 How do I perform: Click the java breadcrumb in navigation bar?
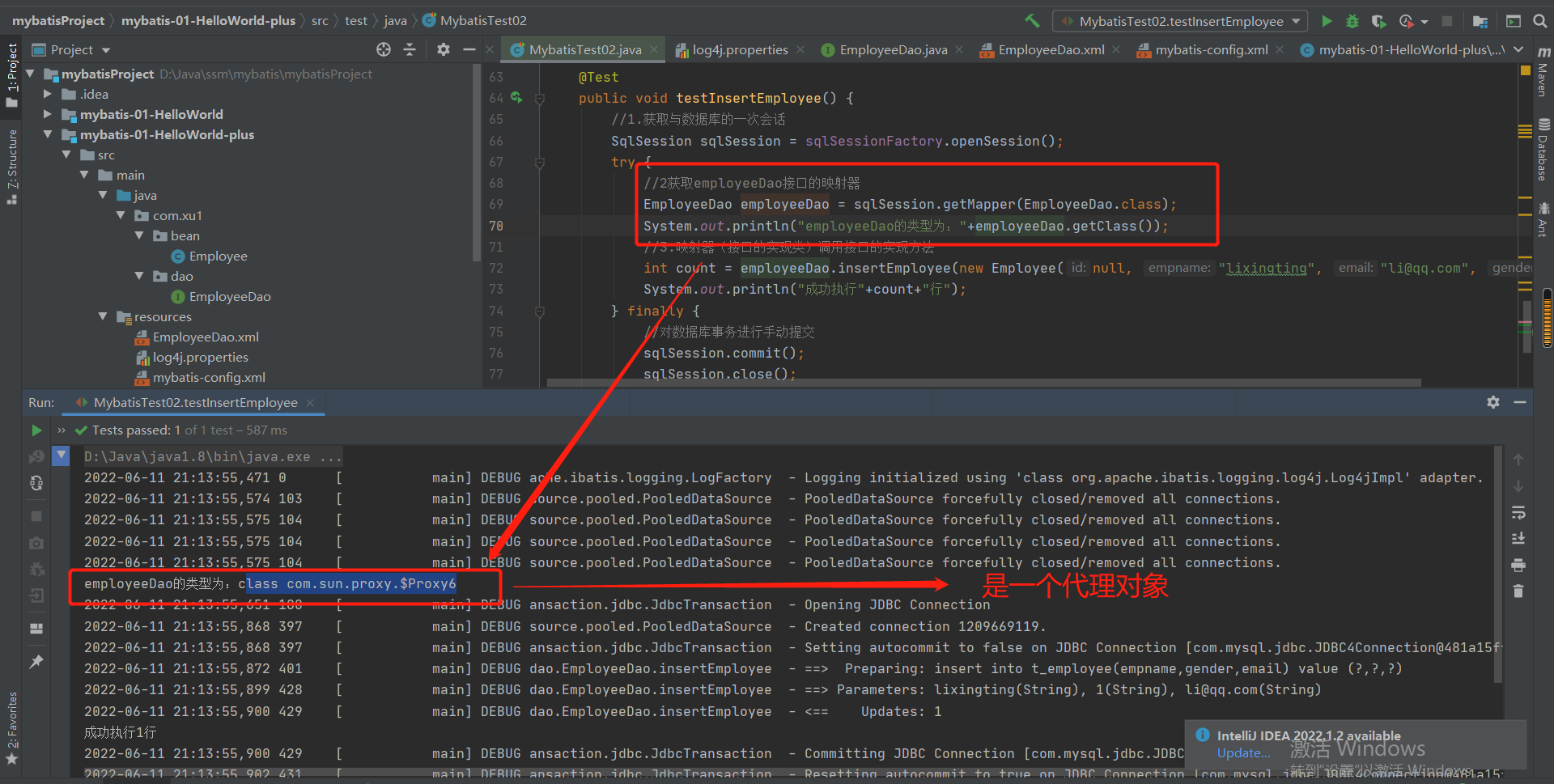[x=395, y=21]
